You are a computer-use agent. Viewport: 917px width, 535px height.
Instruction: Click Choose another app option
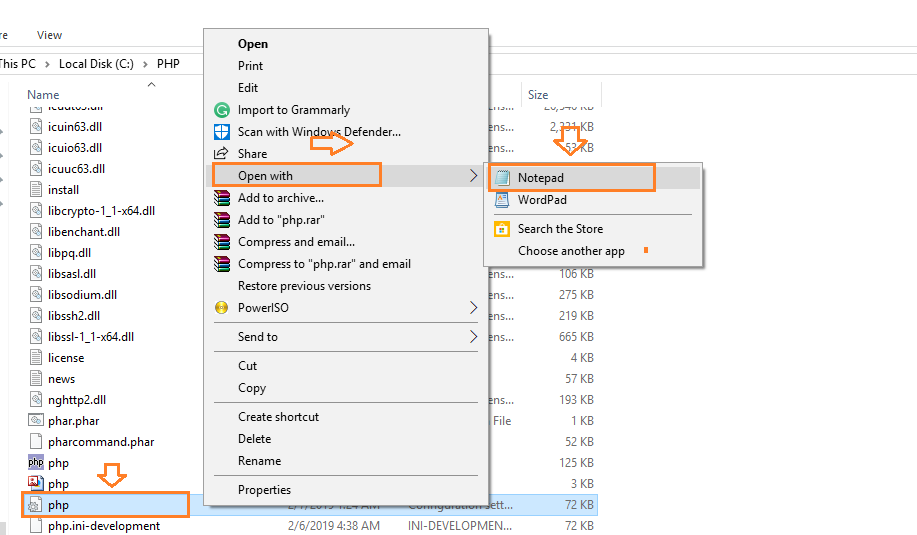571,251
